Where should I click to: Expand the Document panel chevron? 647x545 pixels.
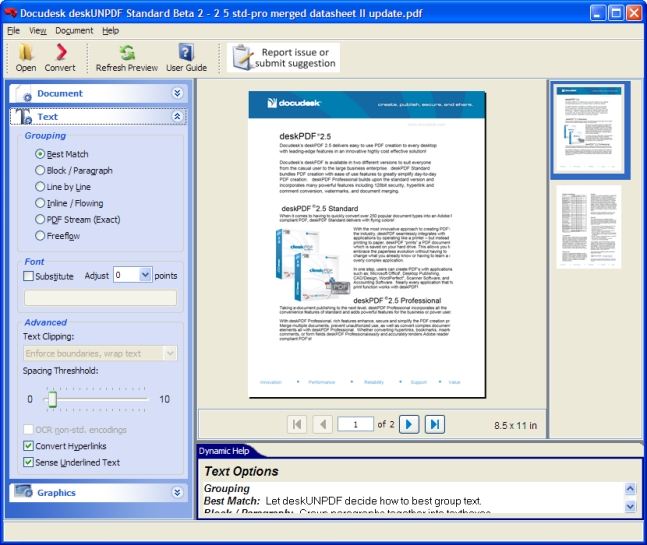tap(177, 93)
